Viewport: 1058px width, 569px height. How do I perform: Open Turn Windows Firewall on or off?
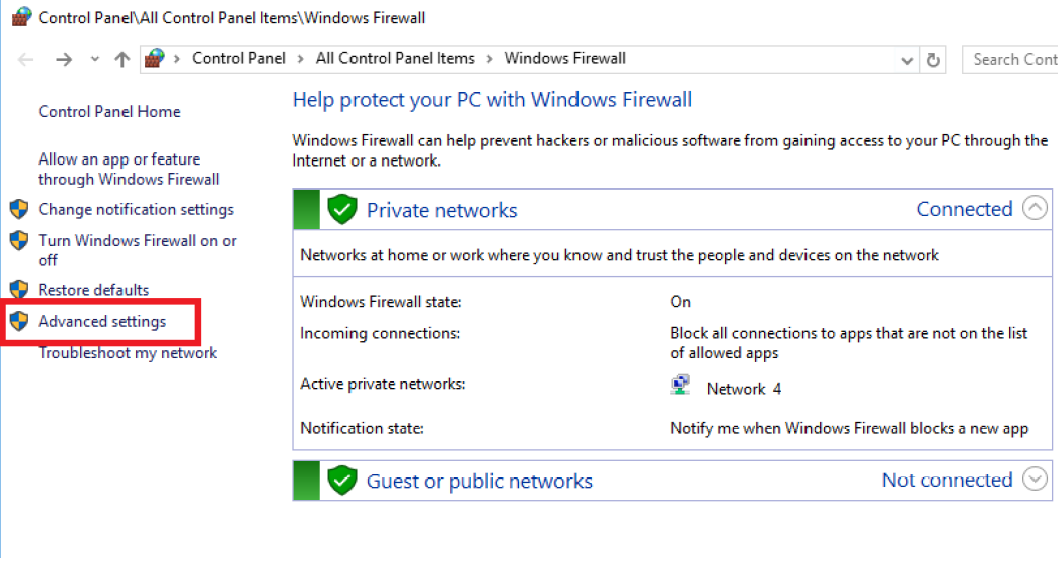point(138,250)
